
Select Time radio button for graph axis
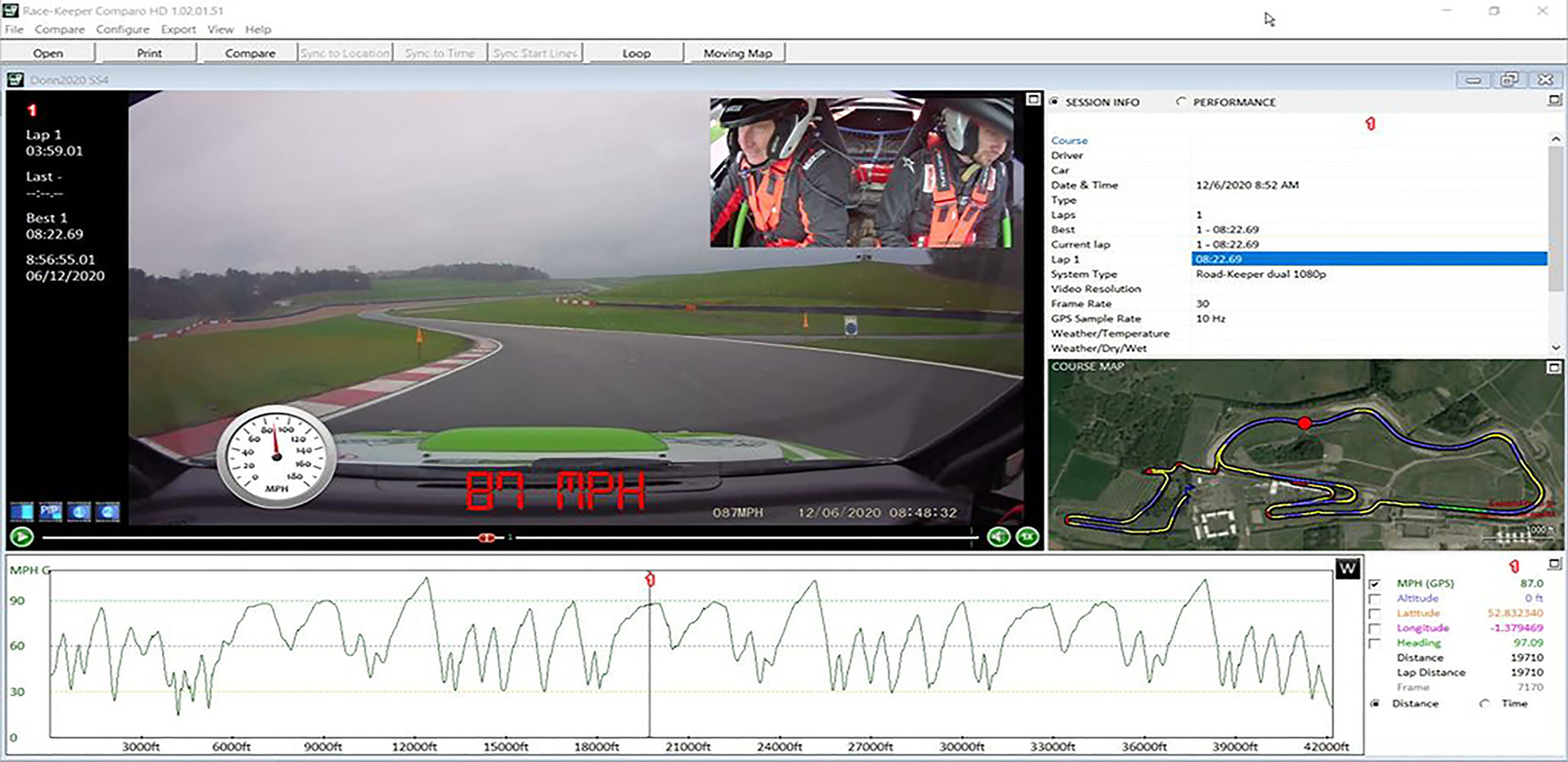click(x=1484, y=703)
